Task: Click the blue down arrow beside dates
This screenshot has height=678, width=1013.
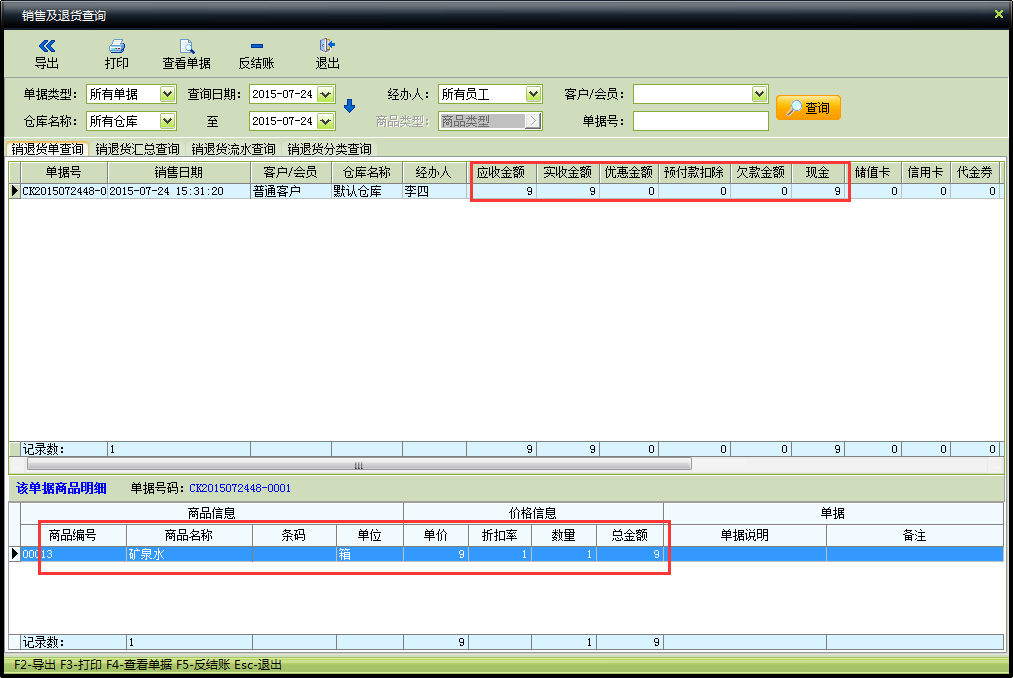Action: [x=349, y=106]
